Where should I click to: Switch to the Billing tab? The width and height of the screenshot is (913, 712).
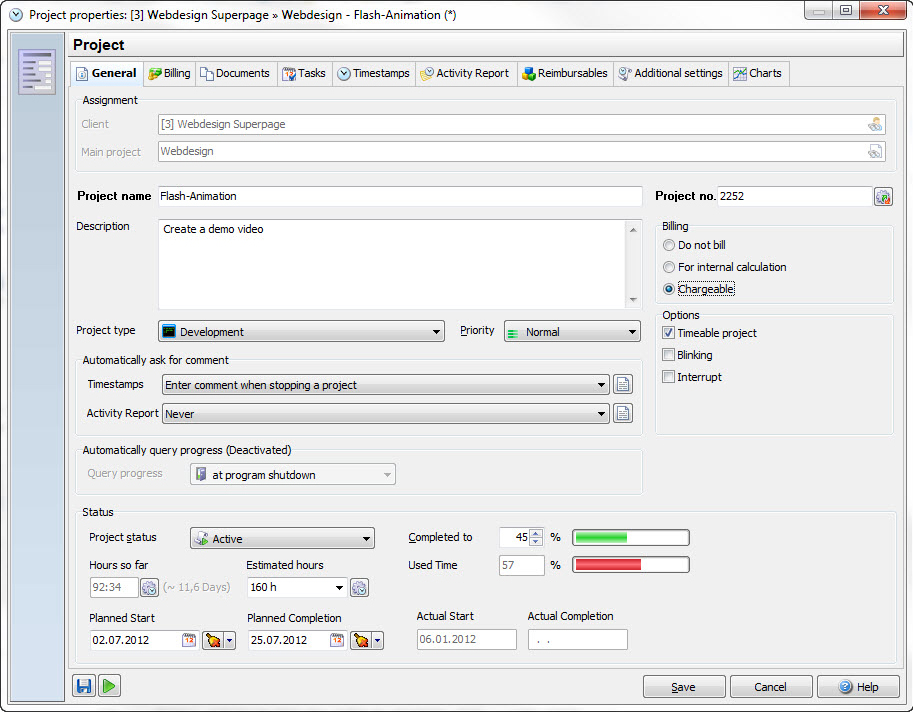169,73
